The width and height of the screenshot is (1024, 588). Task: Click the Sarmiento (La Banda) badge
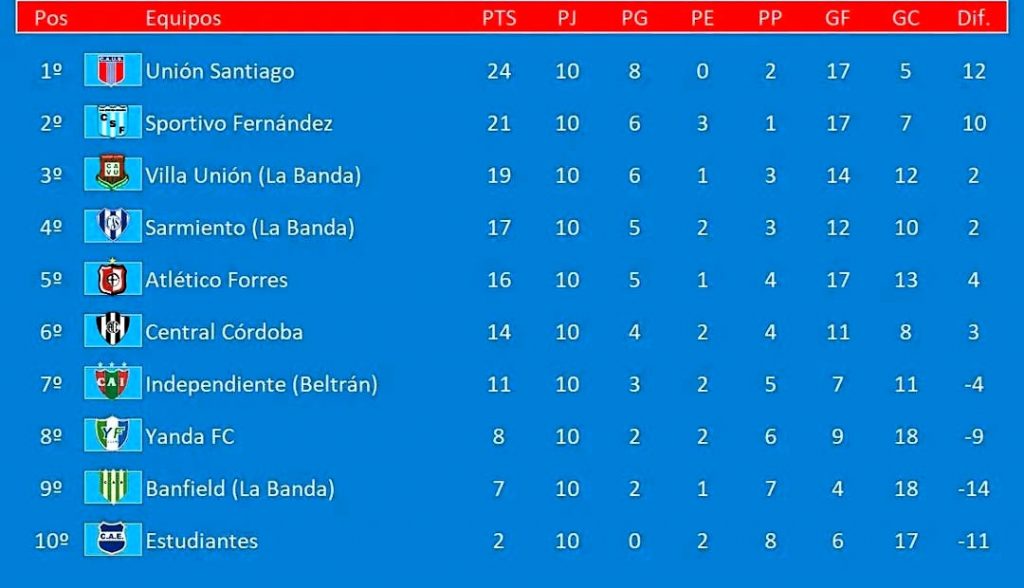pos(112,226)
